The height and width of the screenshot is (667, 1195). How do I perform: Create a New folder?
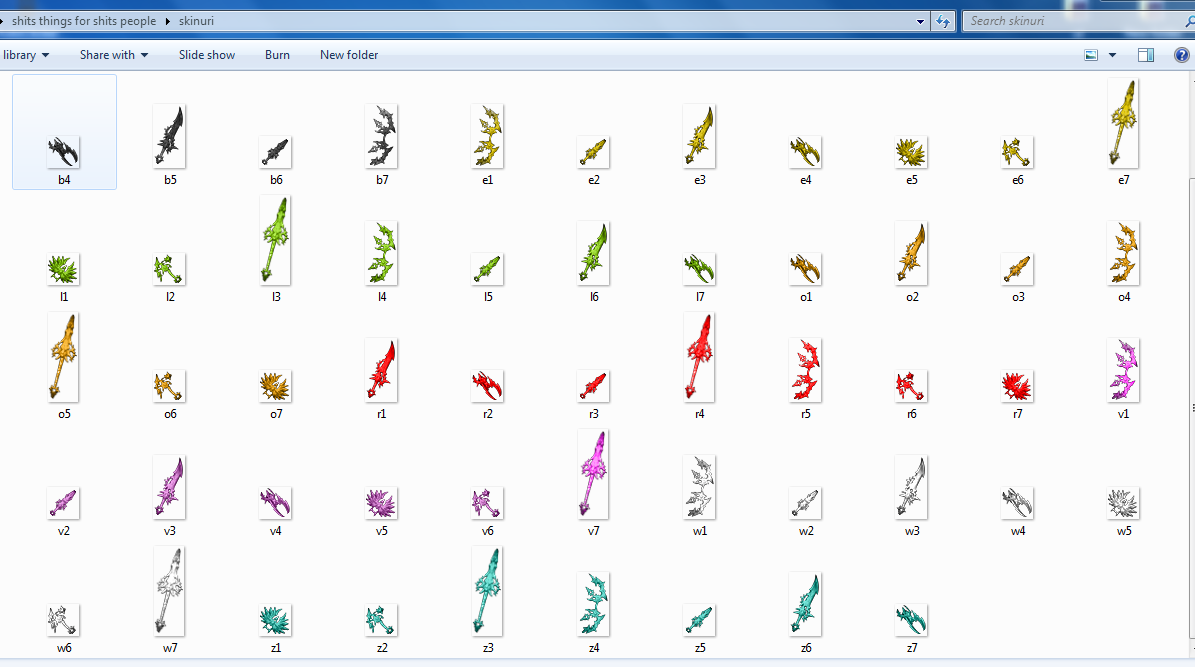(x=349, y=55)
